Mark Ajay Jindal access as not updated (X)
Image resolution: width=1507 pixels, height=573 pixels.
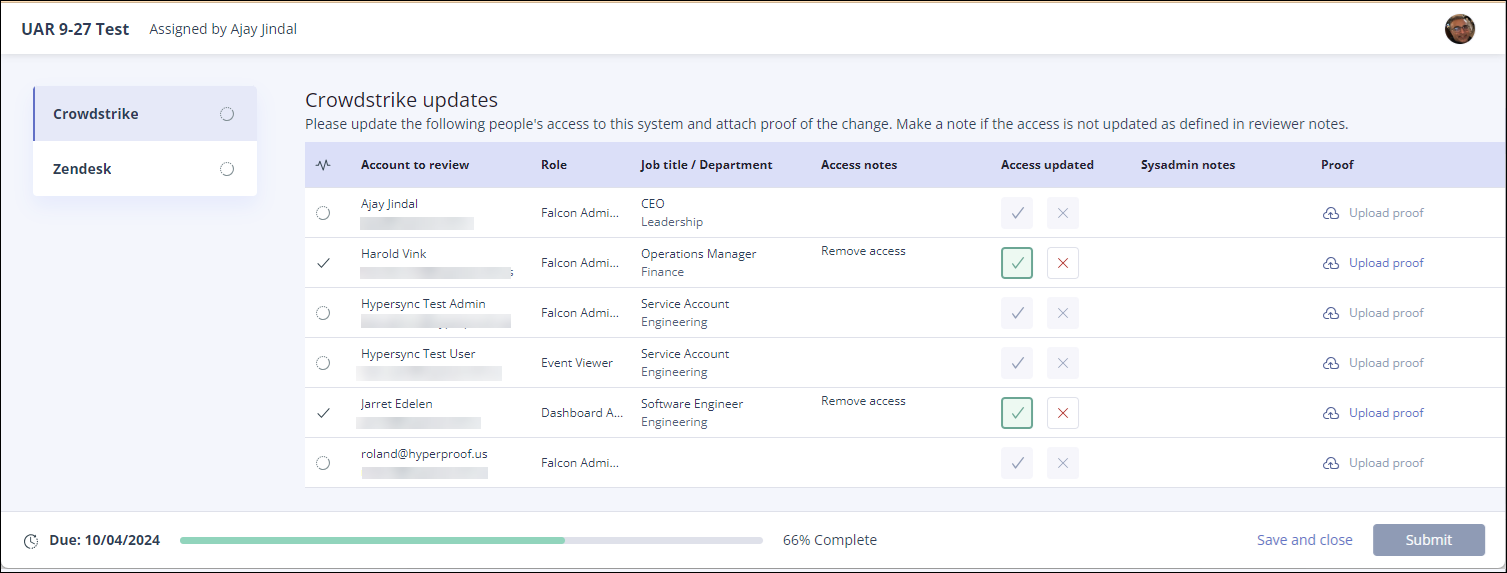(1063, 213)
